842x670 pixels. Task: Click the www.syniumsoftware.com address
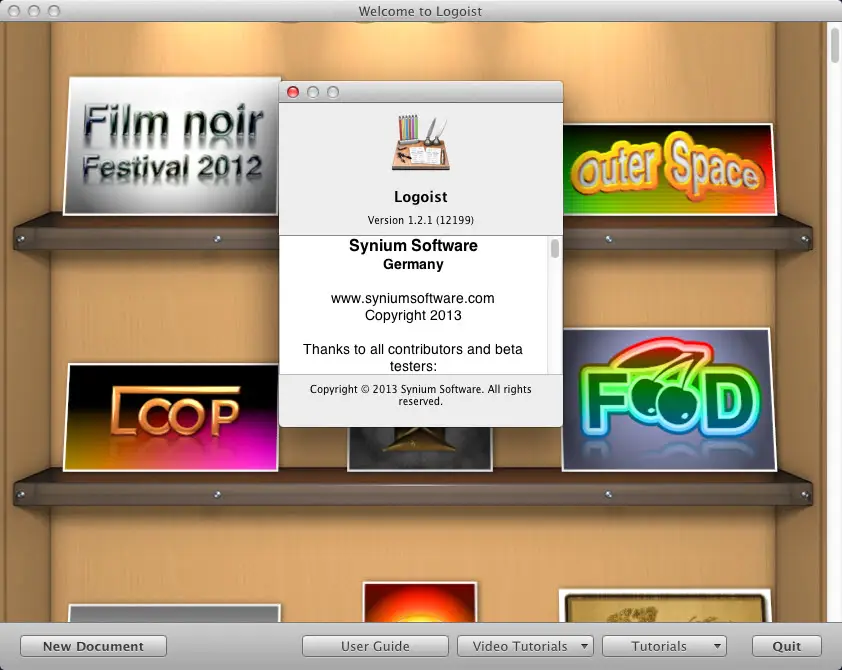(x=412, y=298)
